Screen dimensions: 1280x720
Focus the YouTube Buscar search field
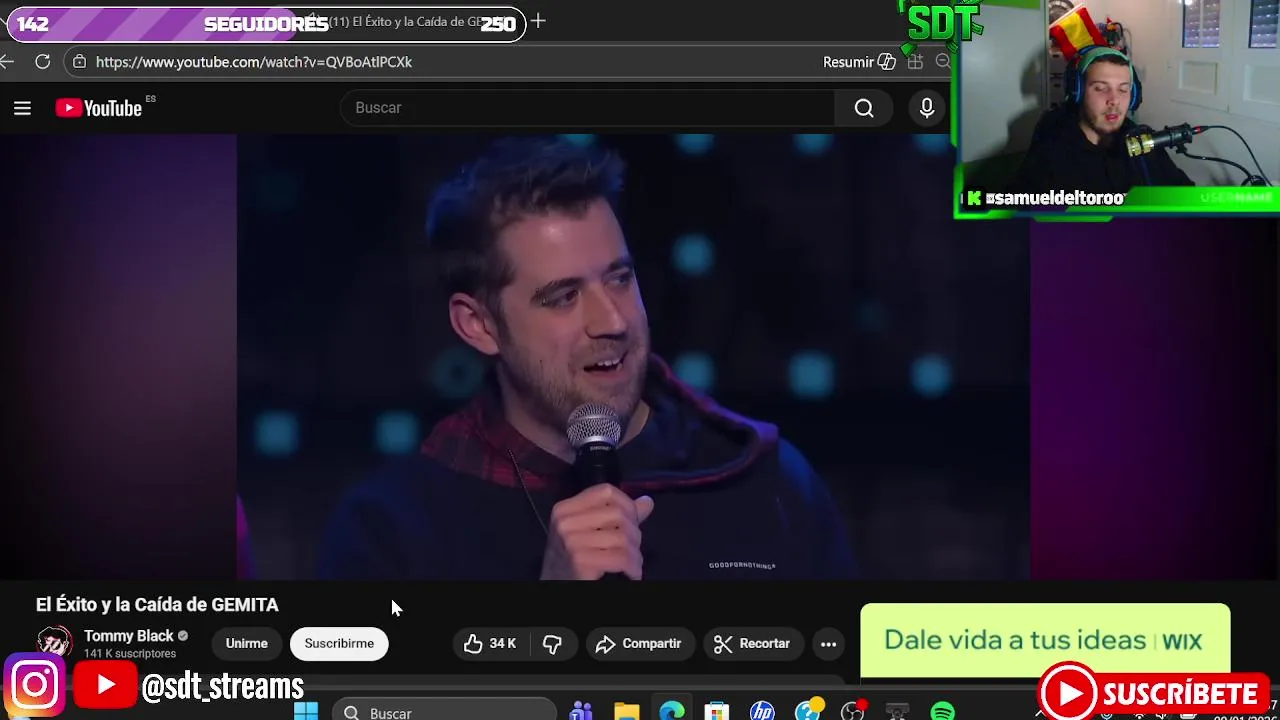click(588, 108)
